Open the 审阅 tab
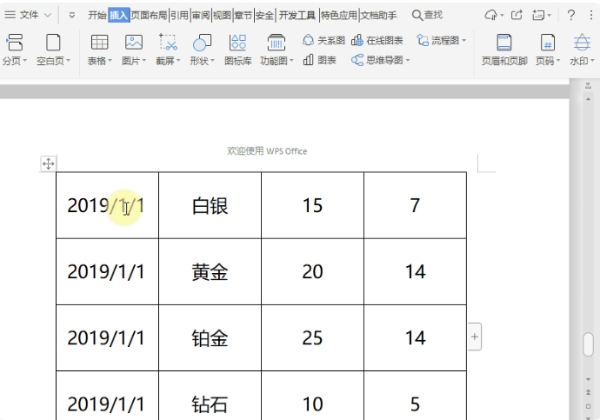Screen dimensions: 600x420 (x=201, y=15)
